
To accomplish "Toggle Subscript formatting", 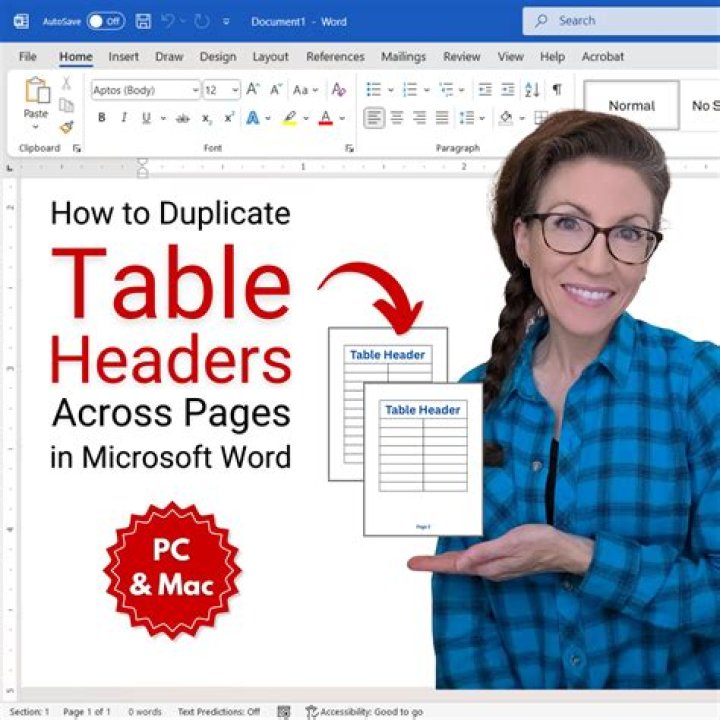I will point(207,119).
